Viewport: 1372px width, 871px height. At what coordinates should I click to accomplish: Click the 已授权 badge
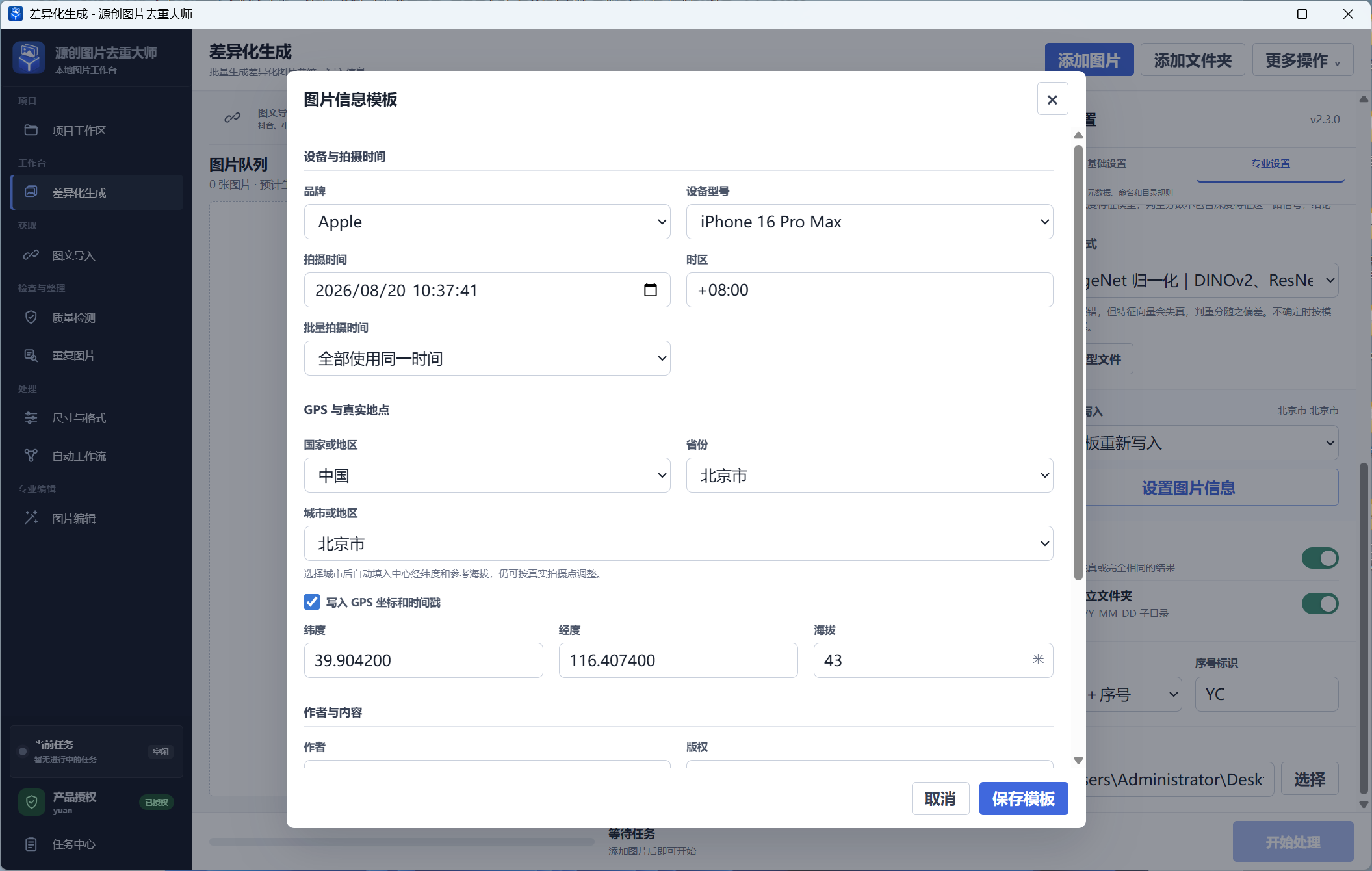pyautogui.click(x=157, y=802)
